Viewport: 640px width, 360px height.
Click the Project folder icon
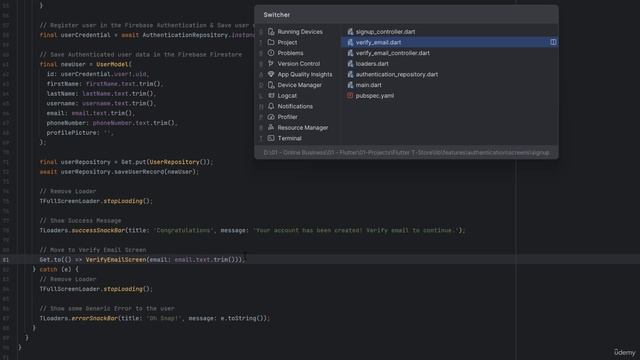(271, 42)
